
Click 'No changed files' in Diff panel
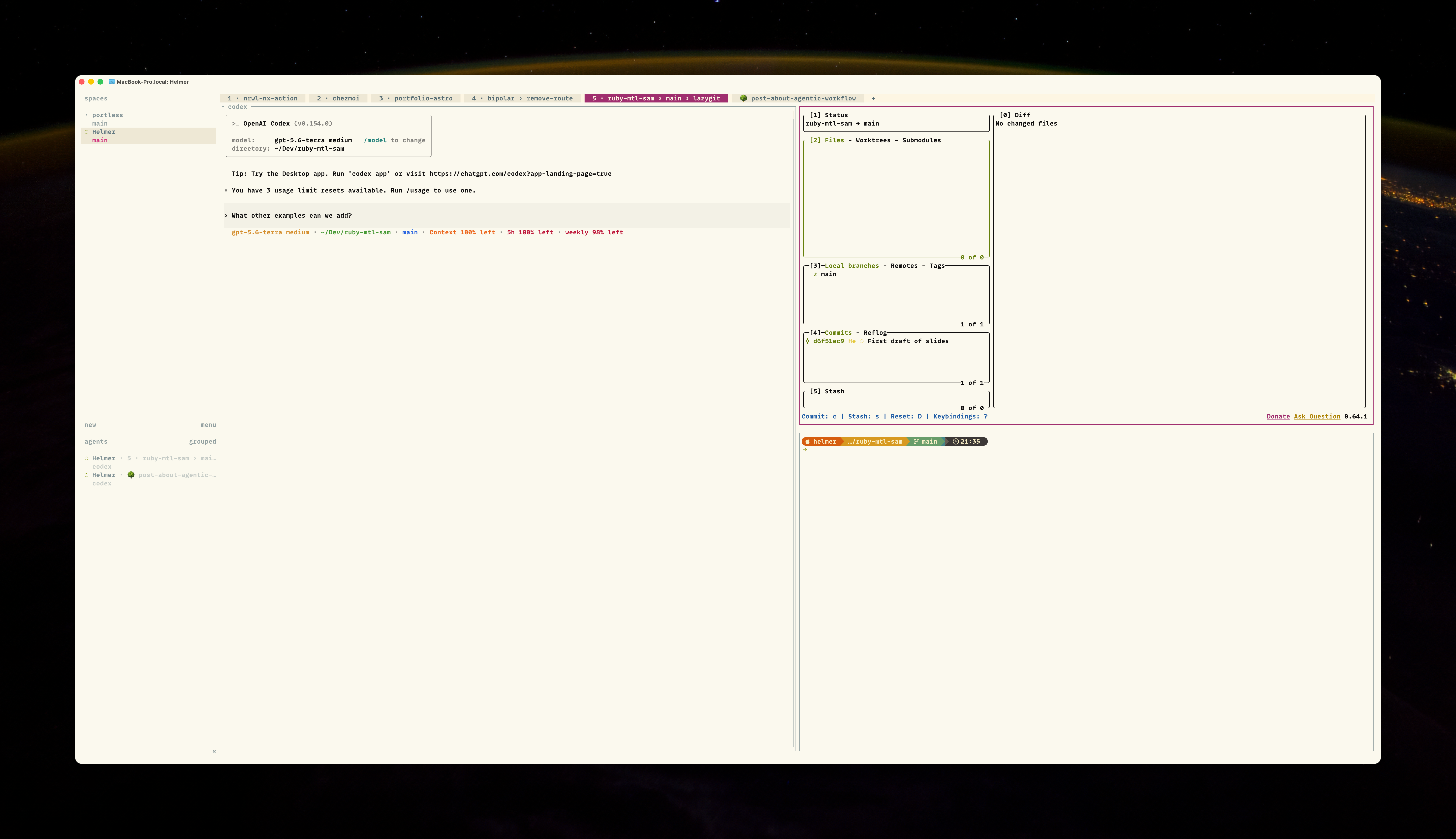click(x=1026, y=124)
